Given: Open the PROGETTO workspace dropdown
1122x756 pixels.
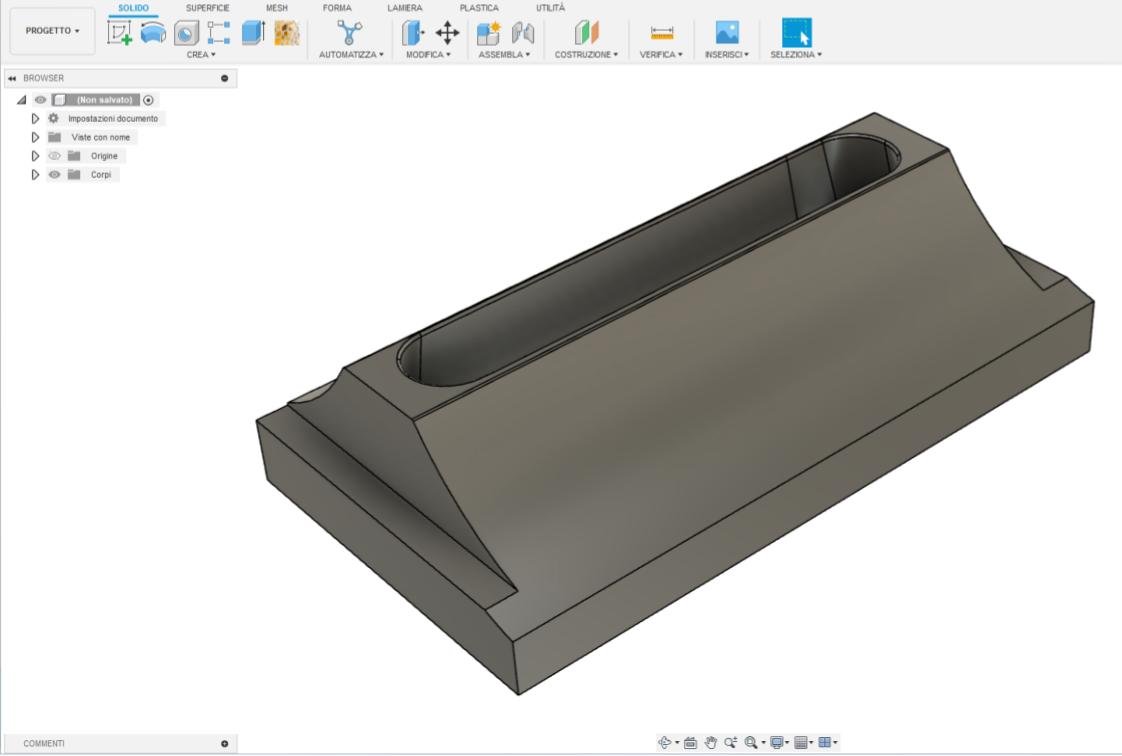Looking at the screenshot, I should 52,31.
